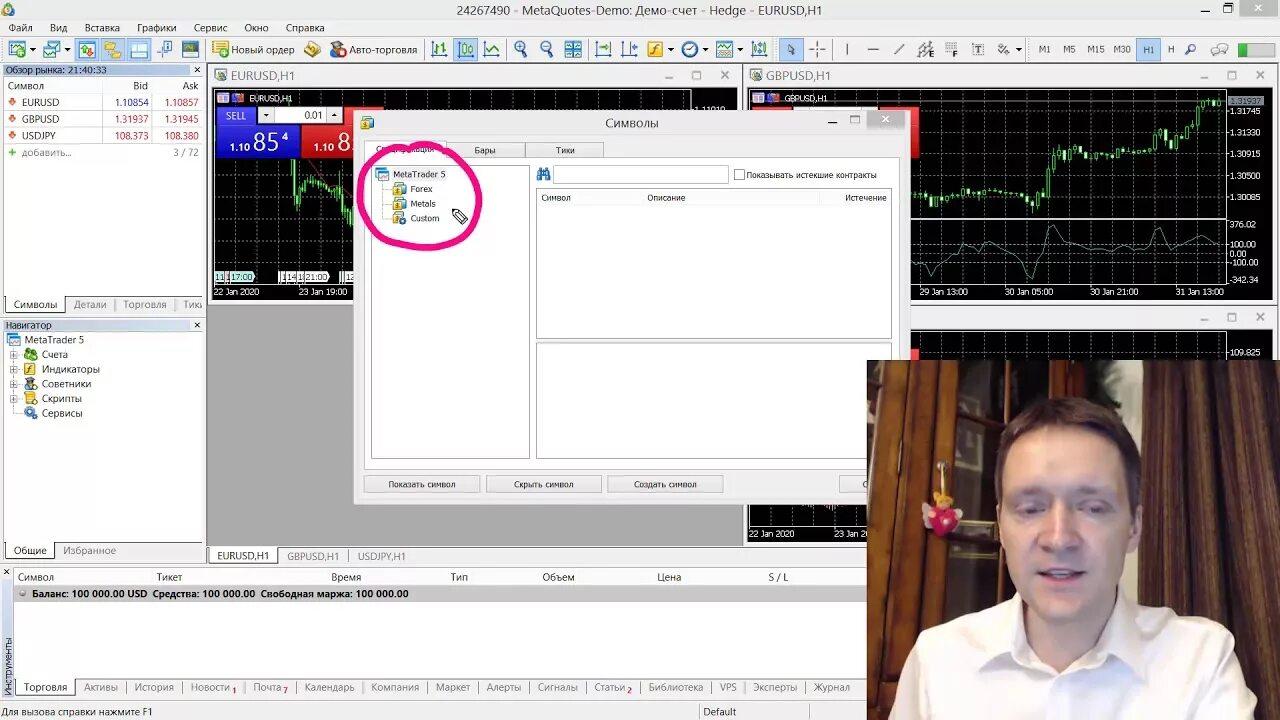Enable the show expired contracts checkbox
Image resolution: width=1280 pixels, height=720 pixels.
click(x=739, y=175)
